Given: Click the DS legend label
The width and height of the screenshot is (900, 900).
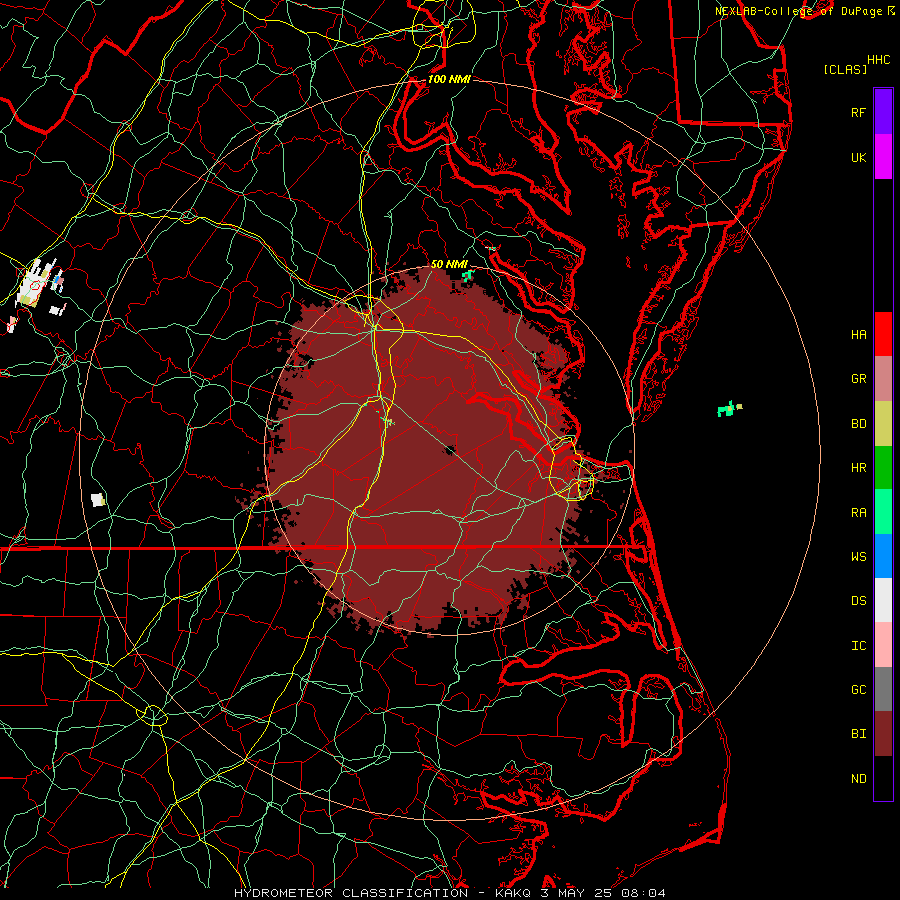Looking at the screenshot, I should (x=858, y=601).
